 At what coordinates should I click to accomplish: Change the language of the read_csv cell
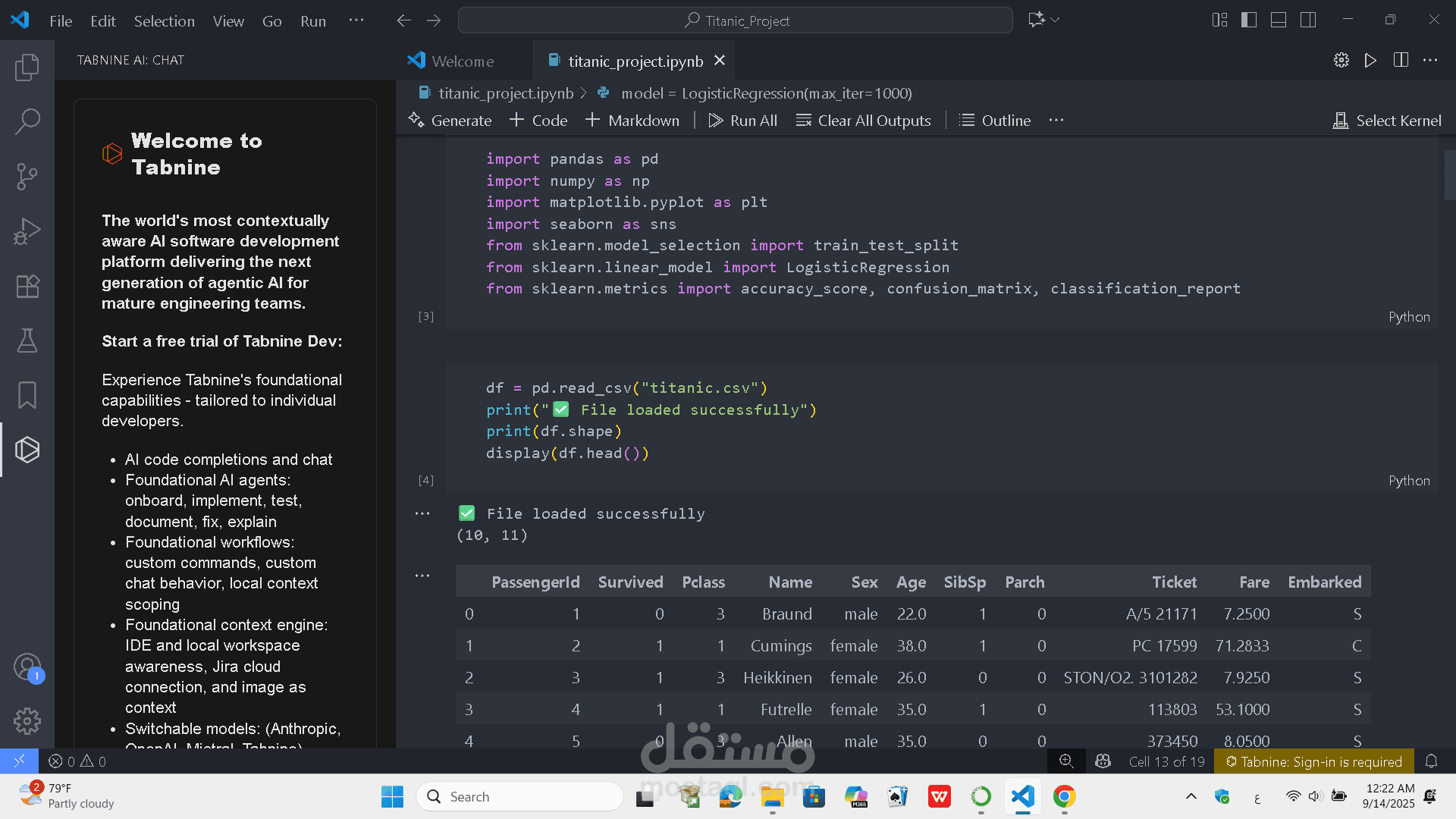pos(1409,481)
